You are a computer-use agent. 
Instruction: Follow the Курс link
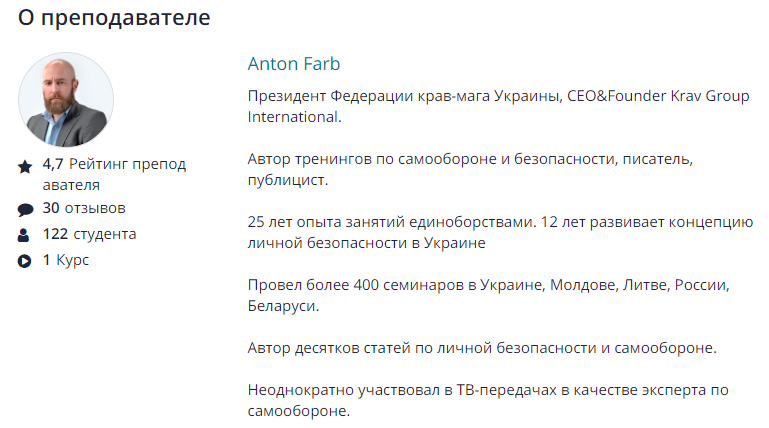(73, 261)
